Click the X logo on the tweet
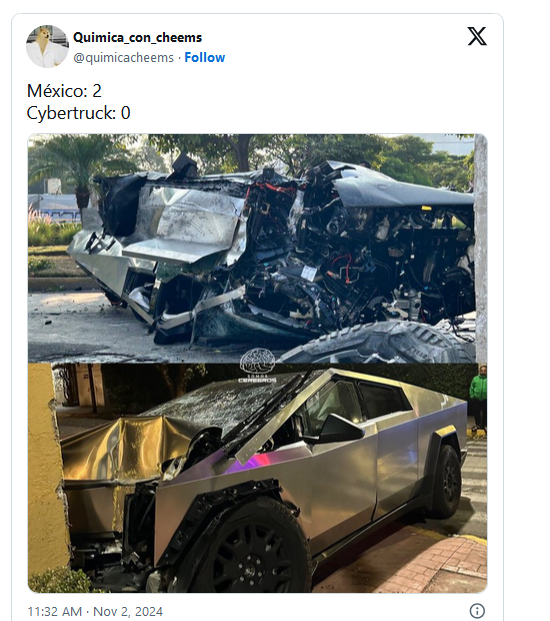 pos(477,36)
